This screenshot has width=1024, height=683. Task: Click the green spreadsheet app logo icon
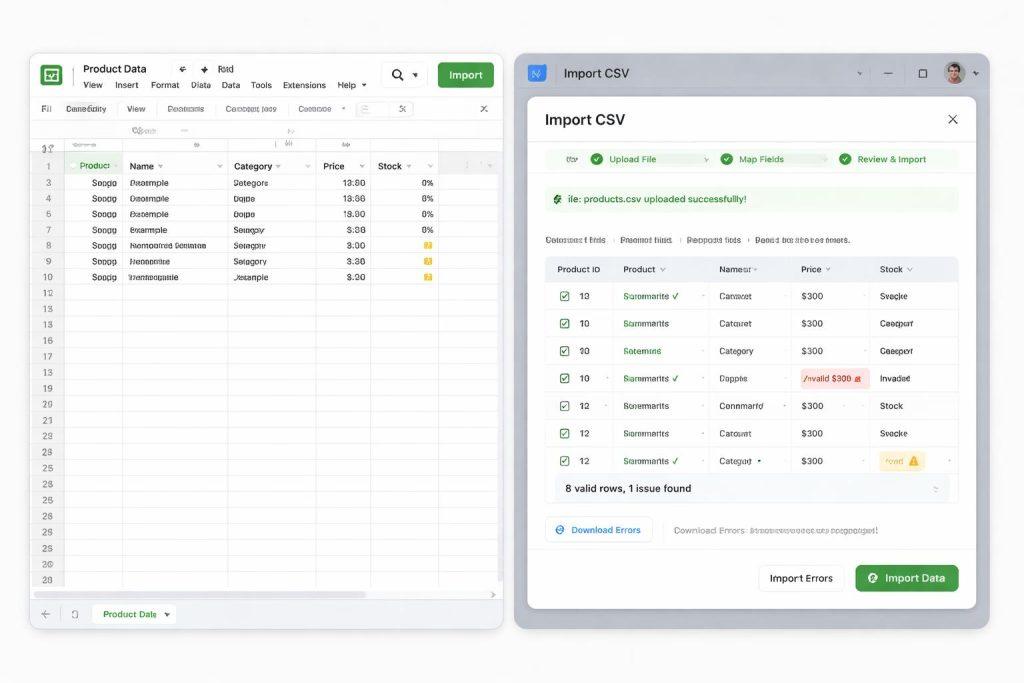click(x=51, y=75)
